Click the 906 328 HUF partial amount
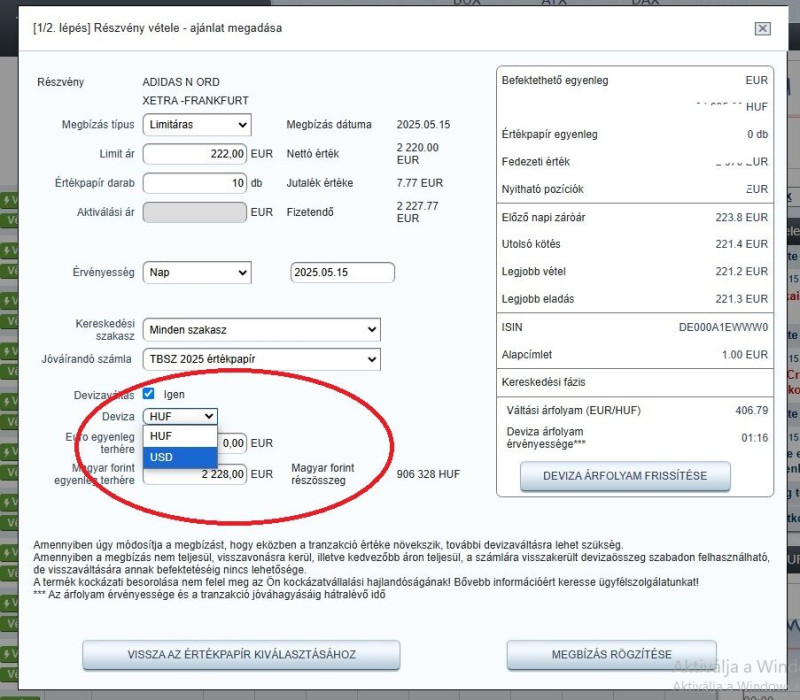 [428, 474]
